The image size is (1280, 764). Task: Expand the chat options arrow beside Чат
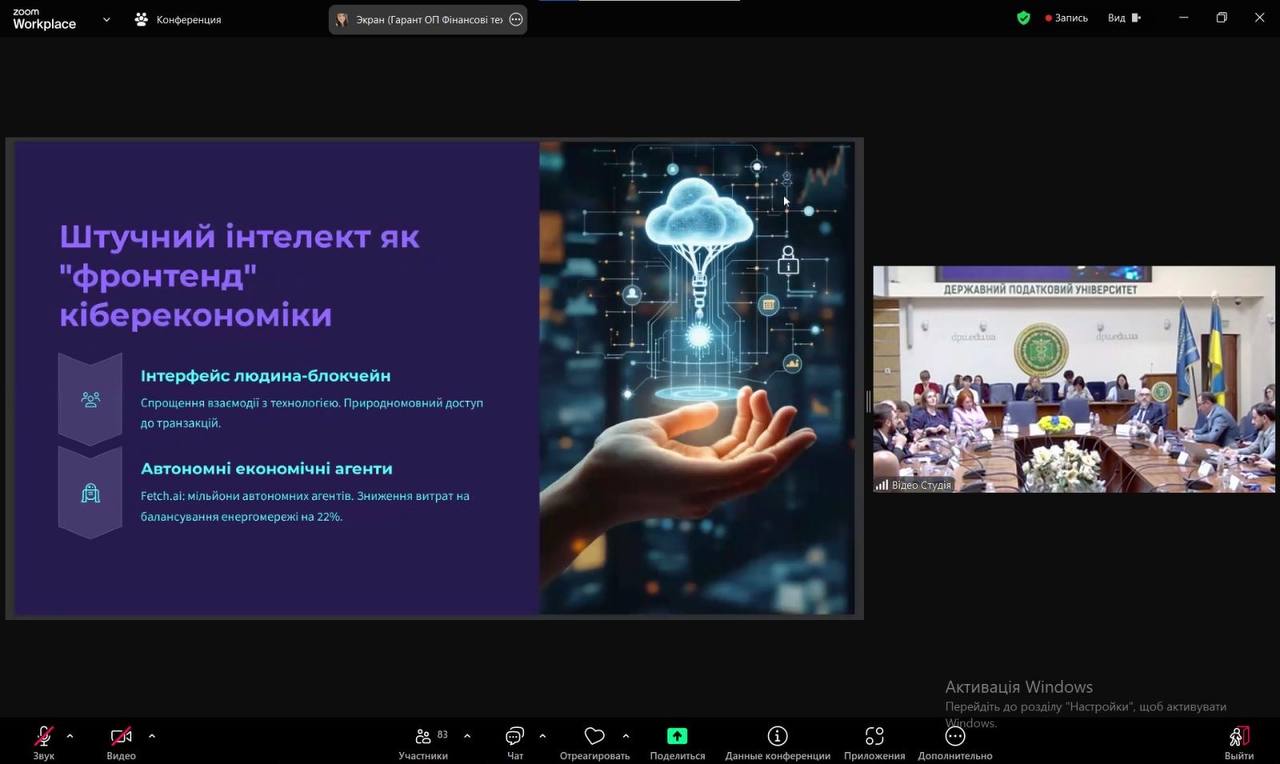coord(542,736)
